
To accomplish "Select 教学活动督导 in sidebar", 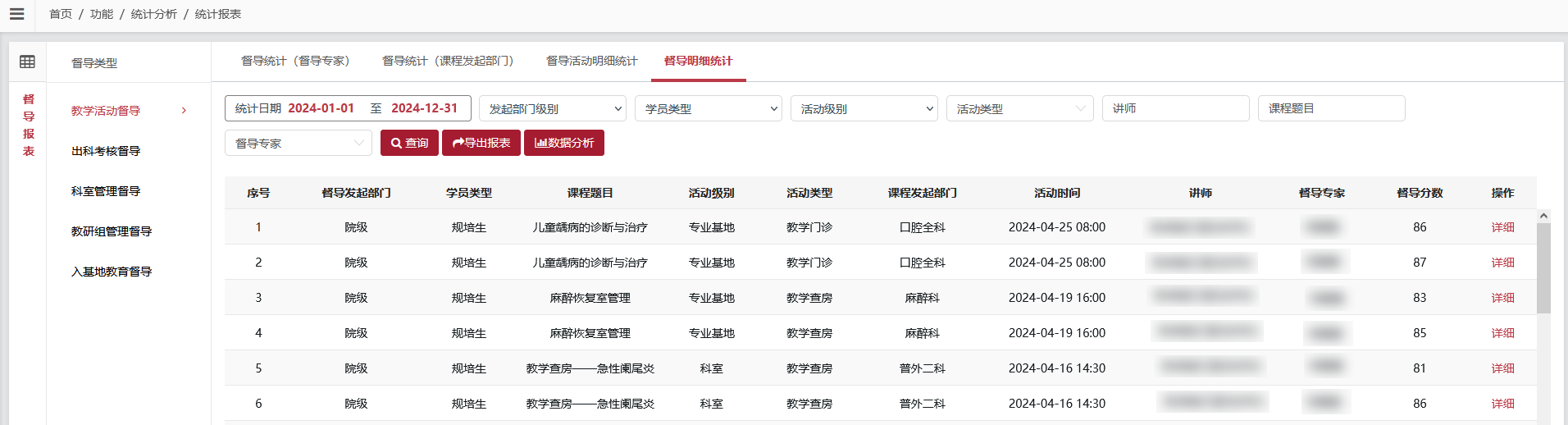I will [x=106, y=111].
